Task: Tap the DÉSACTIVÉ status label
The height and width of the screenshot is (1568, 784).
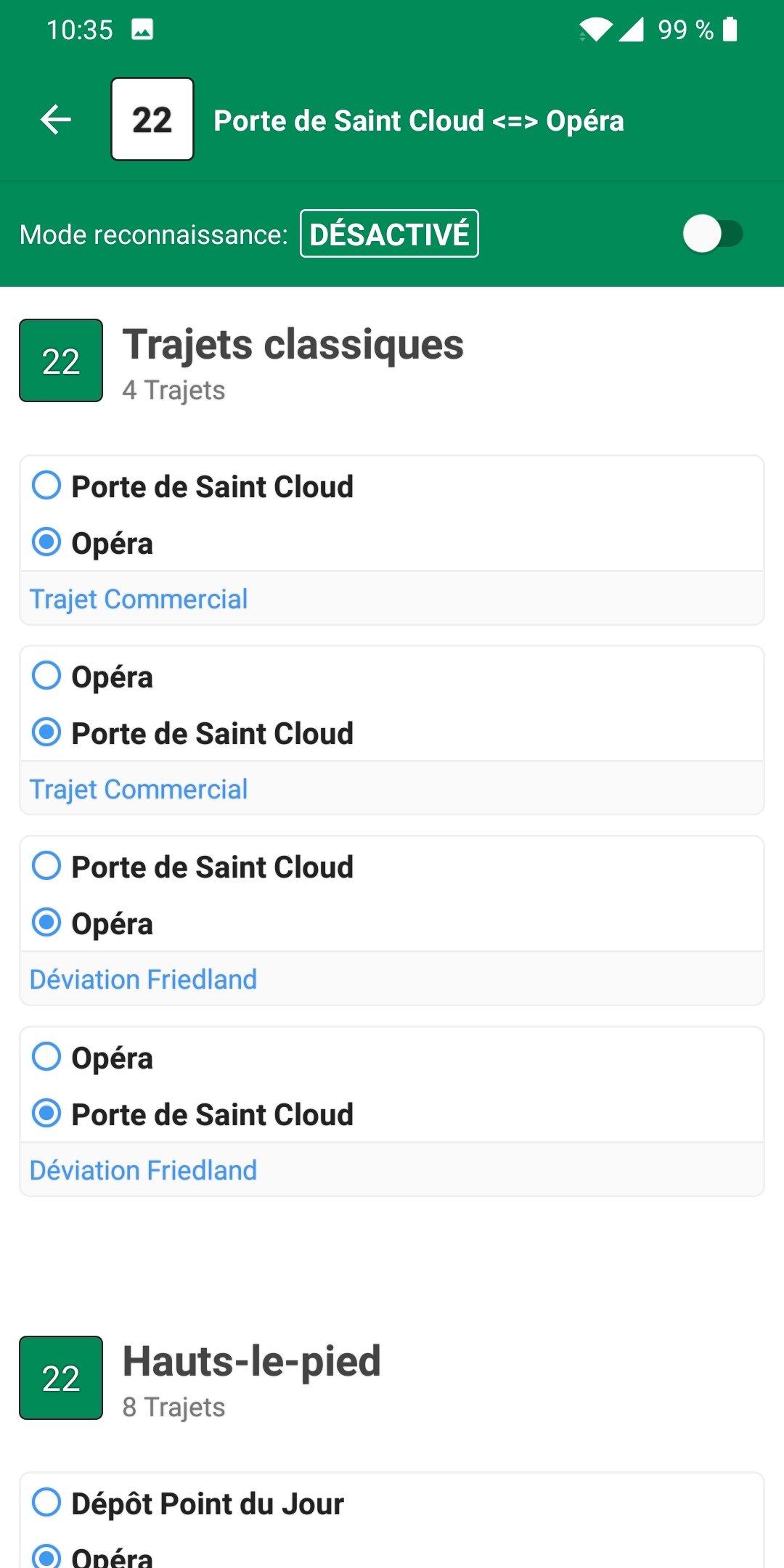Action: (x=389, y=234)
